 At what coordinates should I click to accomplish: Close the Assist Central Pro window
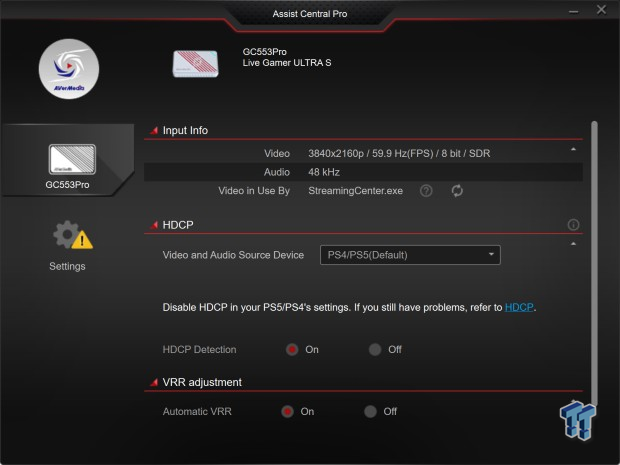coord(601,9)
